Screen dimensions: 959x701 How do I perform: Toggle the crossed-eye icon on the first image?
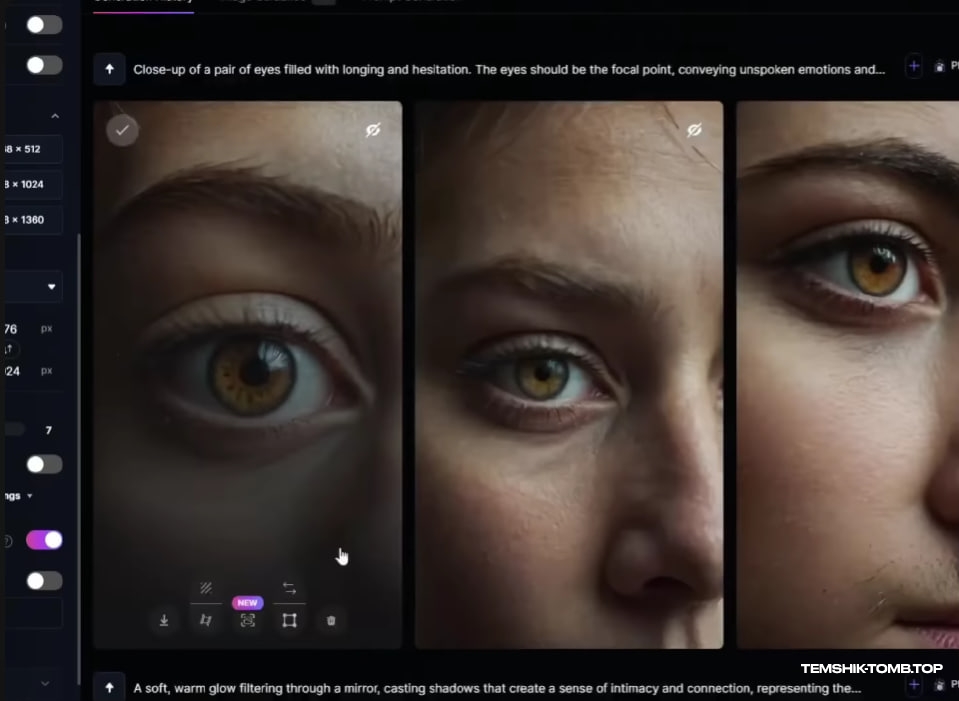coord(373,130)
